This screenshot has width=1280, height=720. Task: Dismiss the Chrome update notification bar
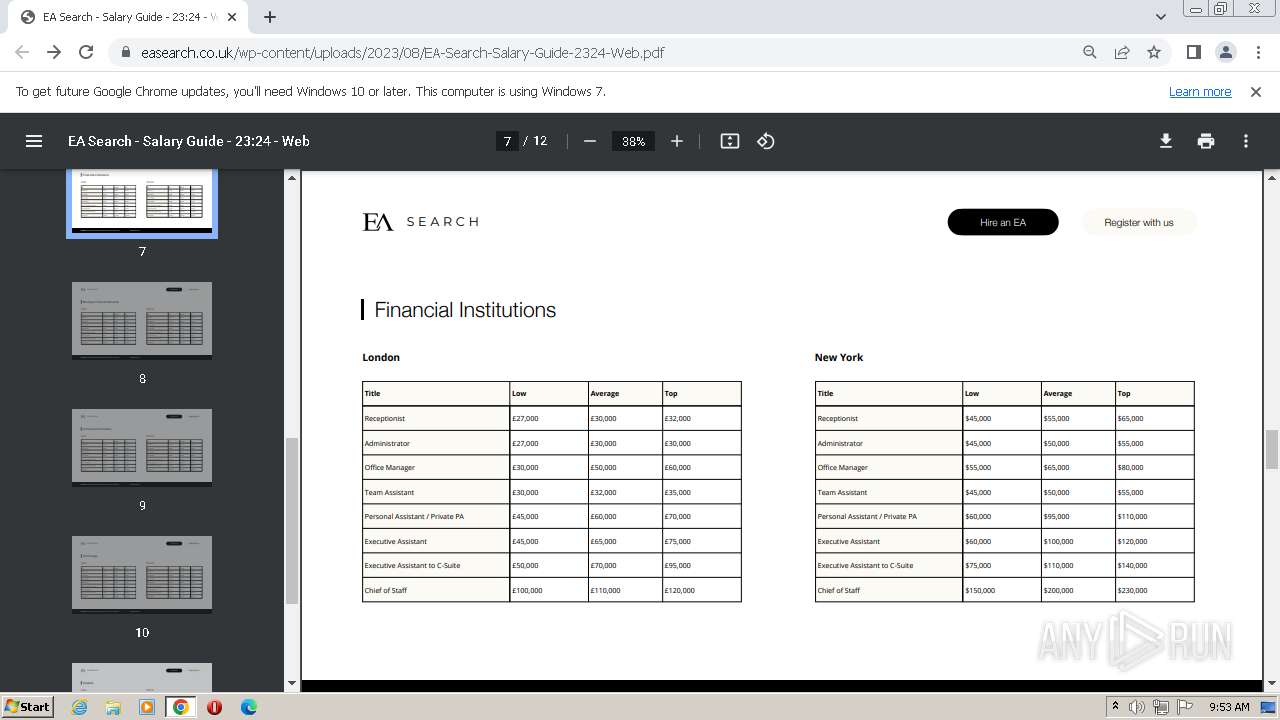1256,91
